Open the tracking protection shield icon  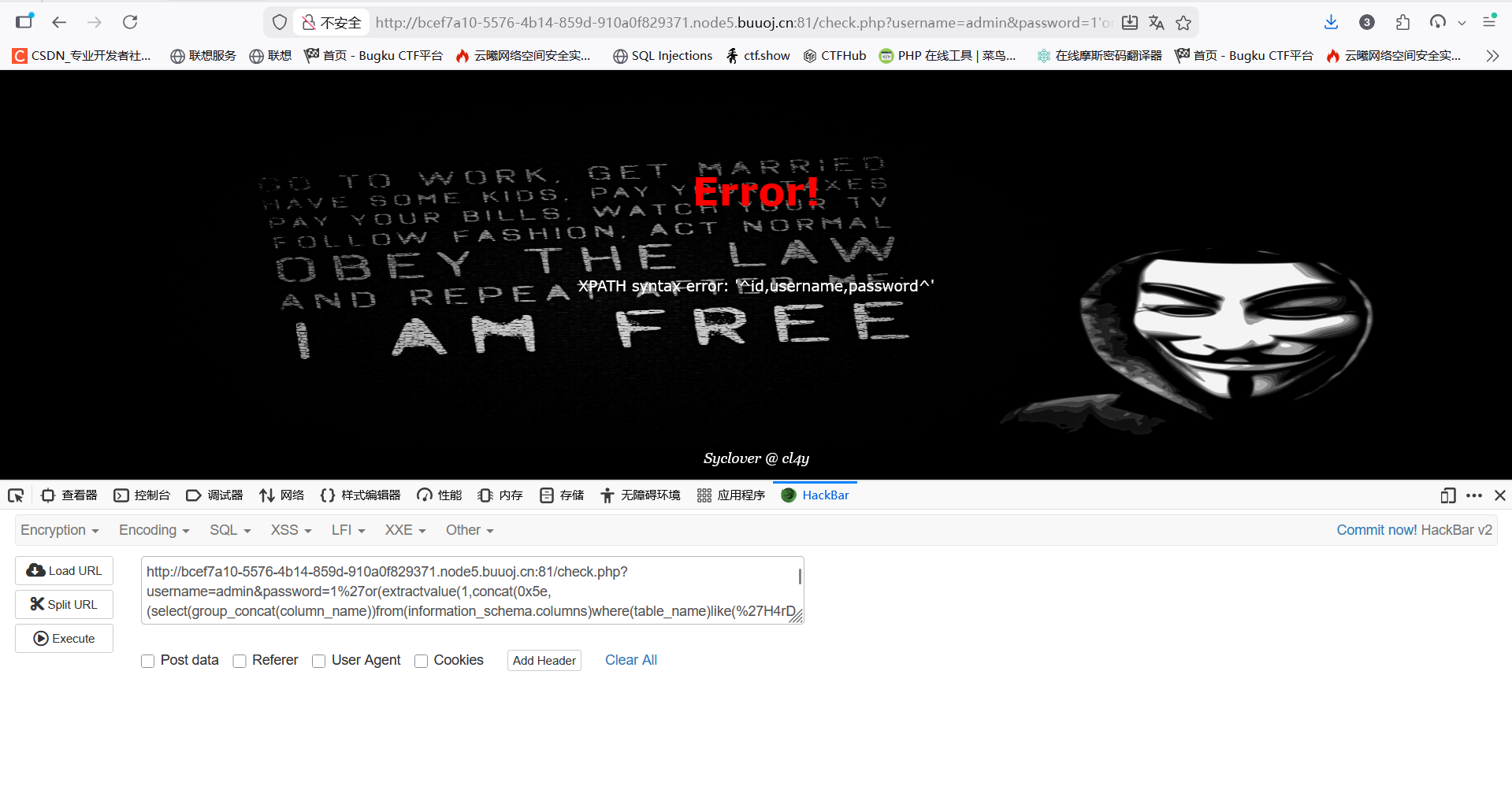(x=280, y=23)
